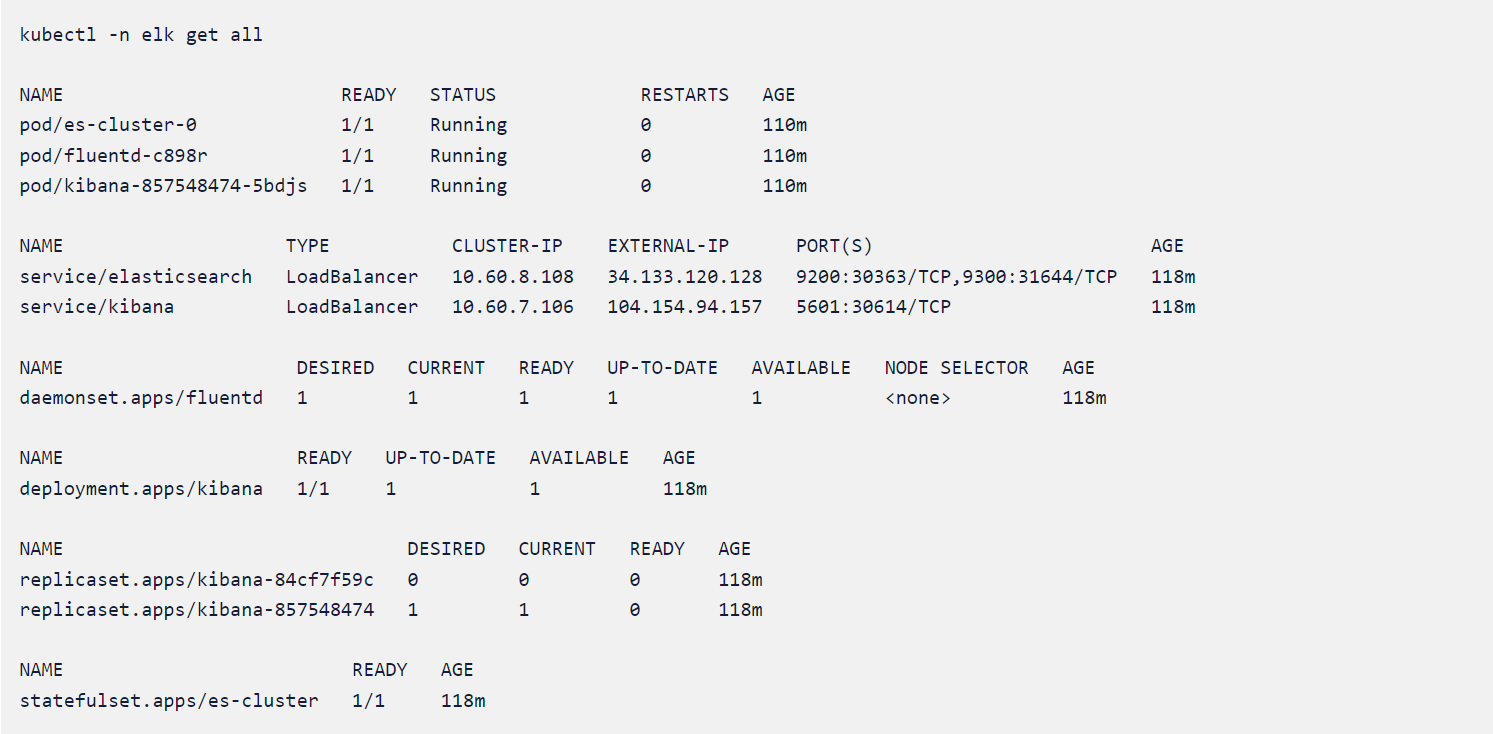Click the CURRENT header in daemonset table
1493x734 pixels.
tap(446, 368)
